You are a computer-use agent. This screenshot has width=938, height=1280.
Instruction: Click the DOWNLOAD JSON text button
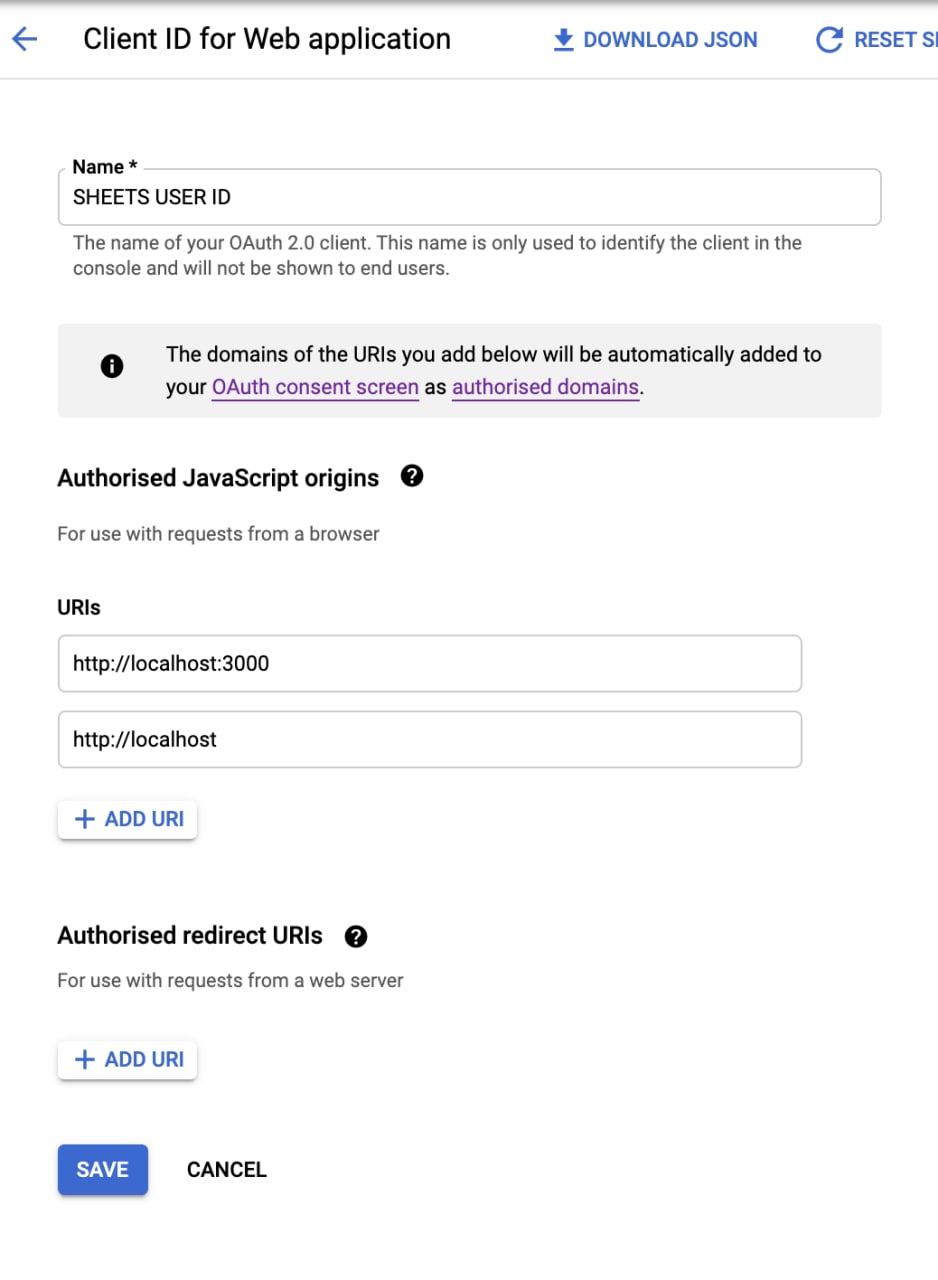point(670,40)
